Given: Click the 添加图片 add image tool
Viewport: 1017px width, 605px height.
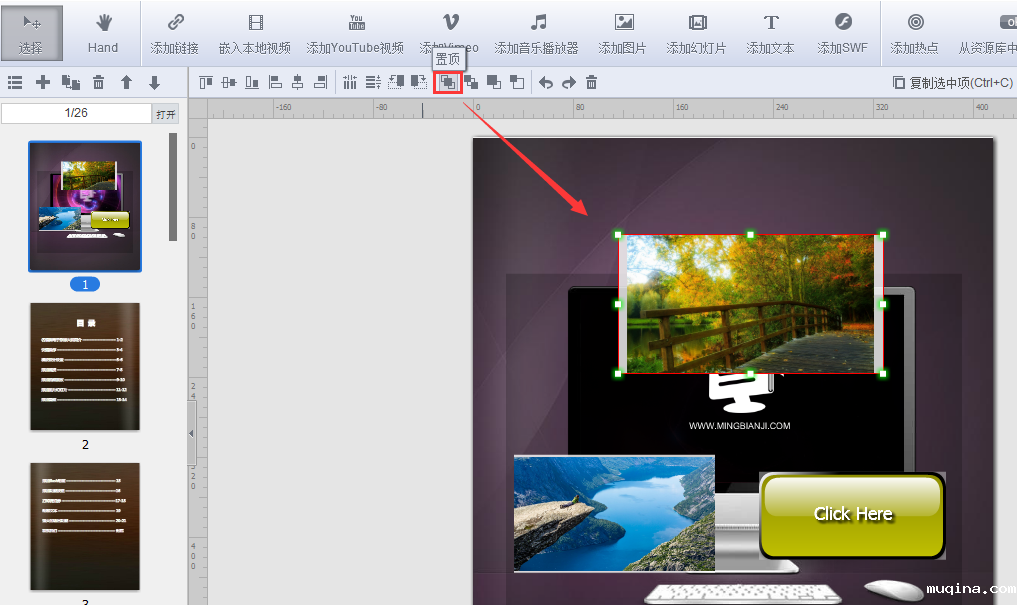Looking at the screenshot, I should [622, 33].
